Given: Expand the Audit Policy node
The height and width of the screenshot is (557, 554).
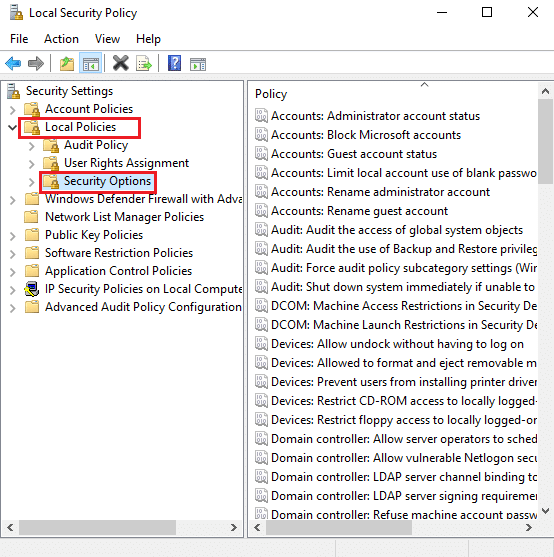Looking at the screenshot, I should coord(31,146).
